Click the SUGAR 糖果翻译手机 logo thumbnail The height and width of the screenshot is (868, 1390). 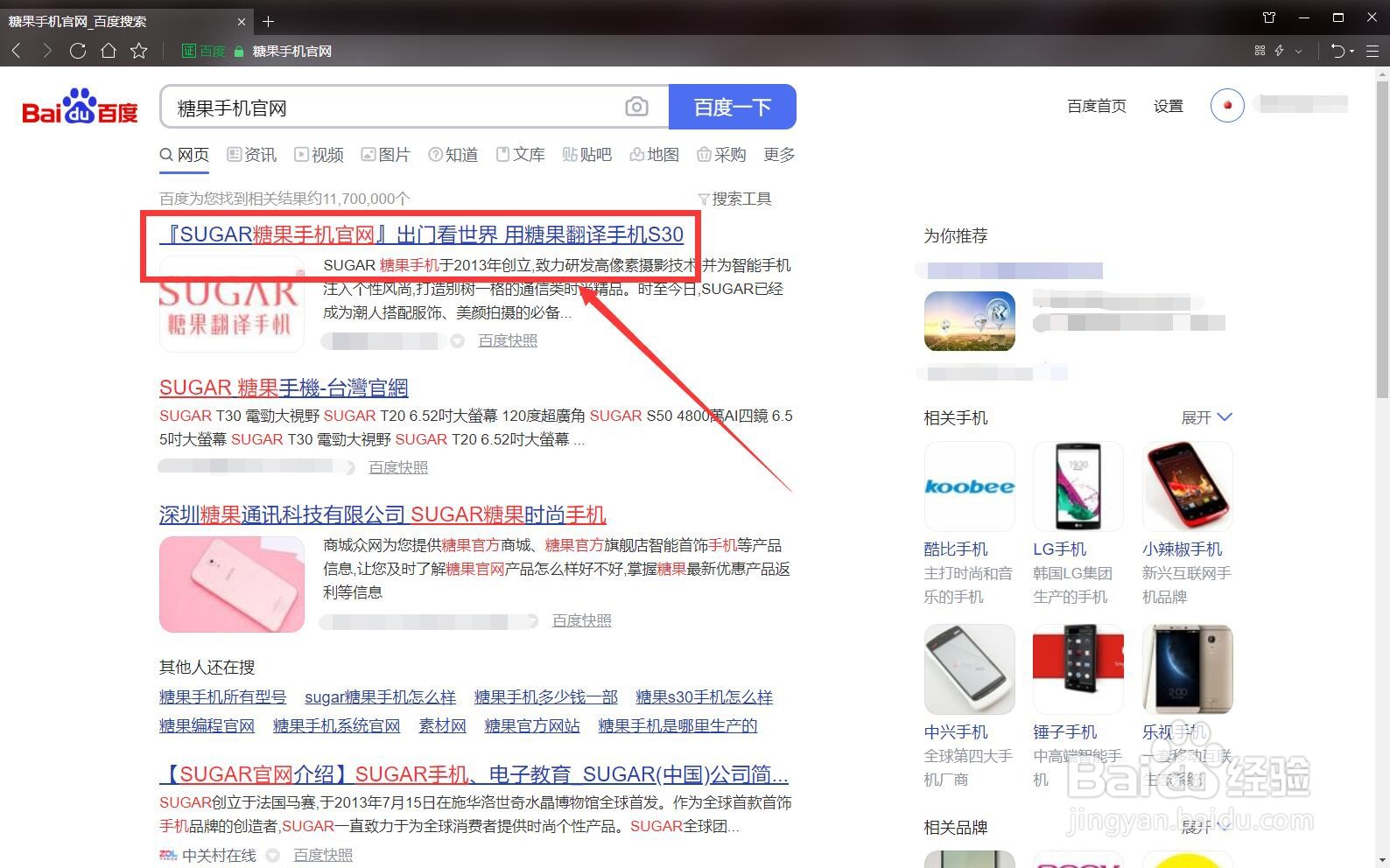coord(231,304)
